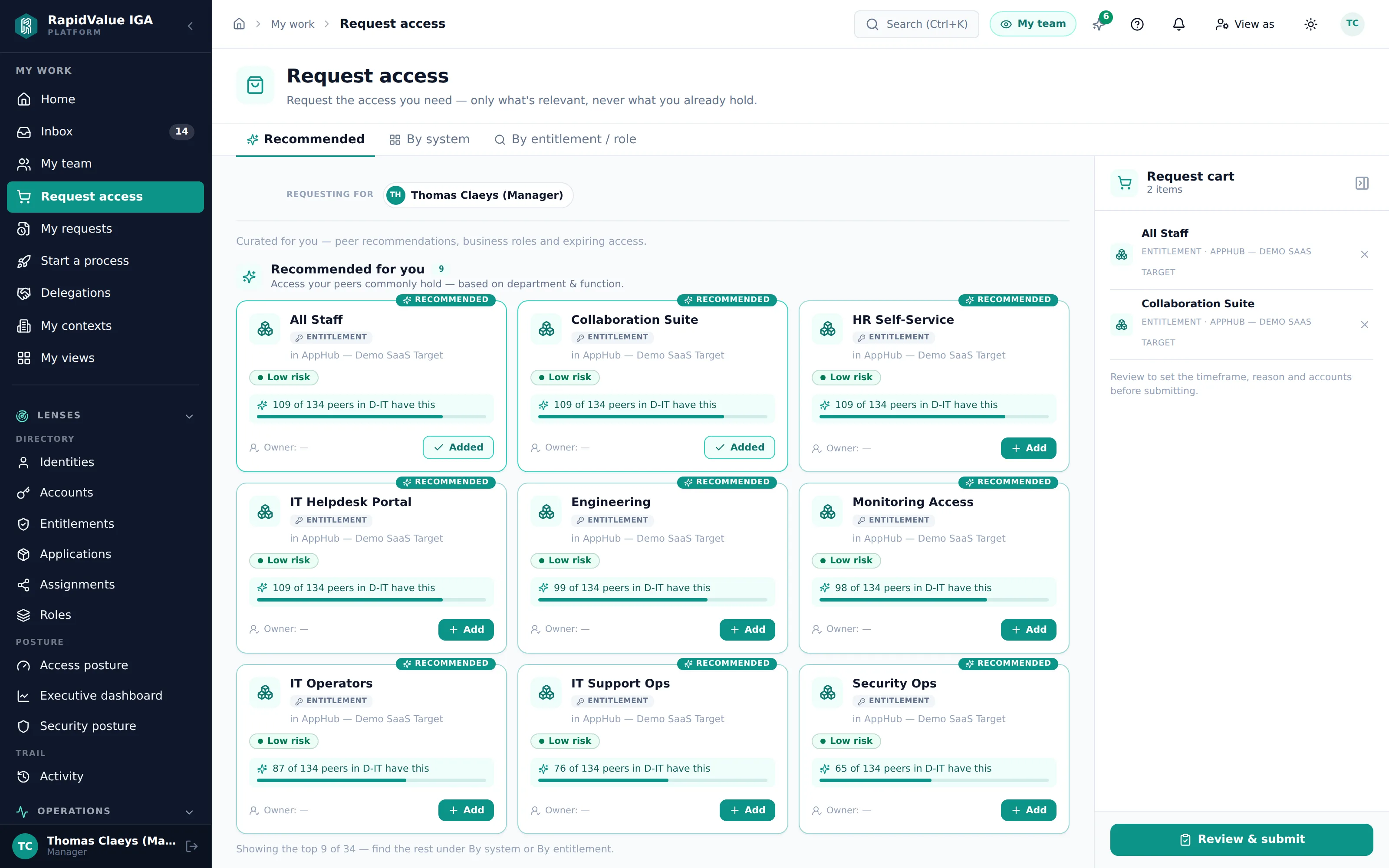Switch to the Recommended tab
Image resolution: width=1389 pixels, height=868 pixels.
point(305,139)
